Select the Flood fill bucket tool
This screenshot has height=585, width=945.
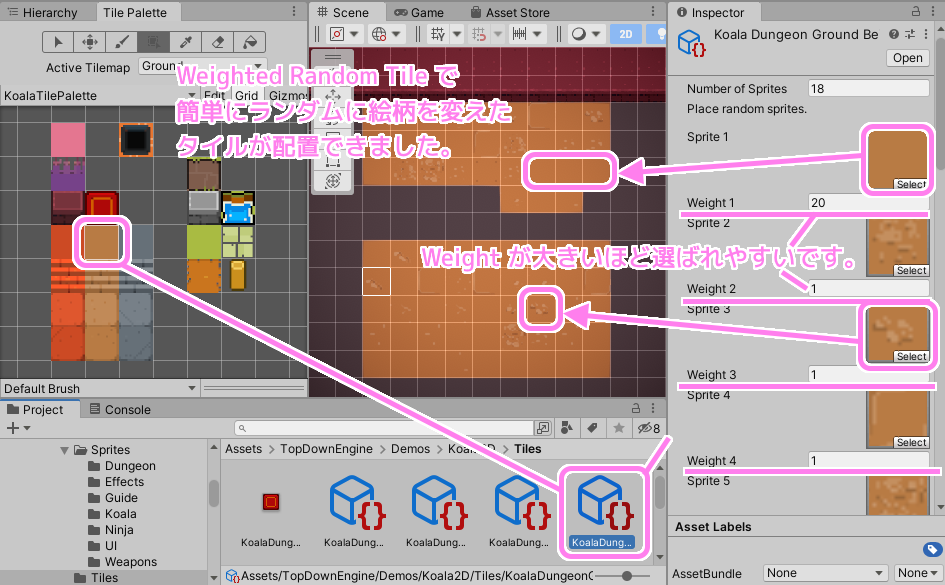tap(250, 43)
